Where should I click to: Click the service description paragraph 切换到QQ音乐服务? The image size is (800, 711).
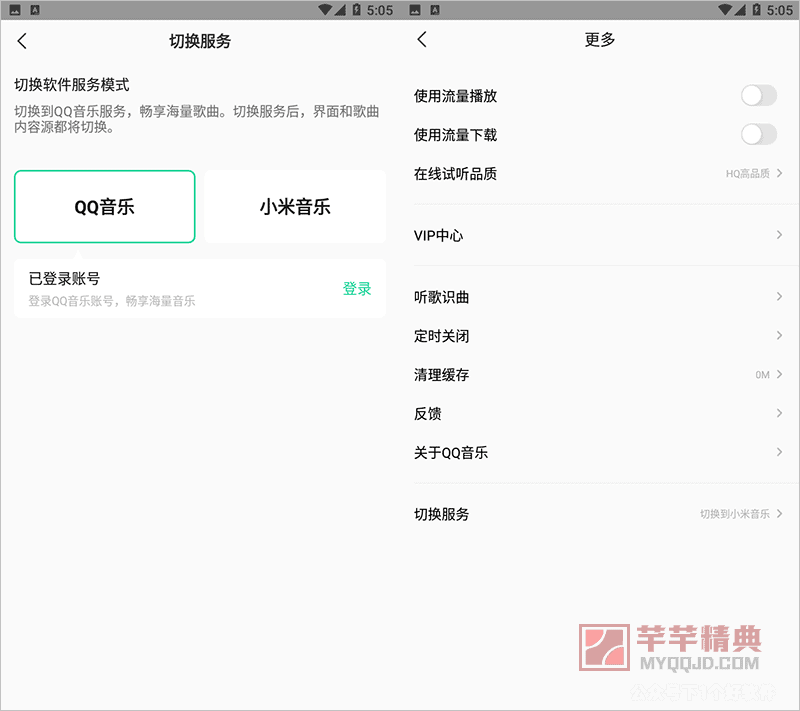tap(196, 119)
